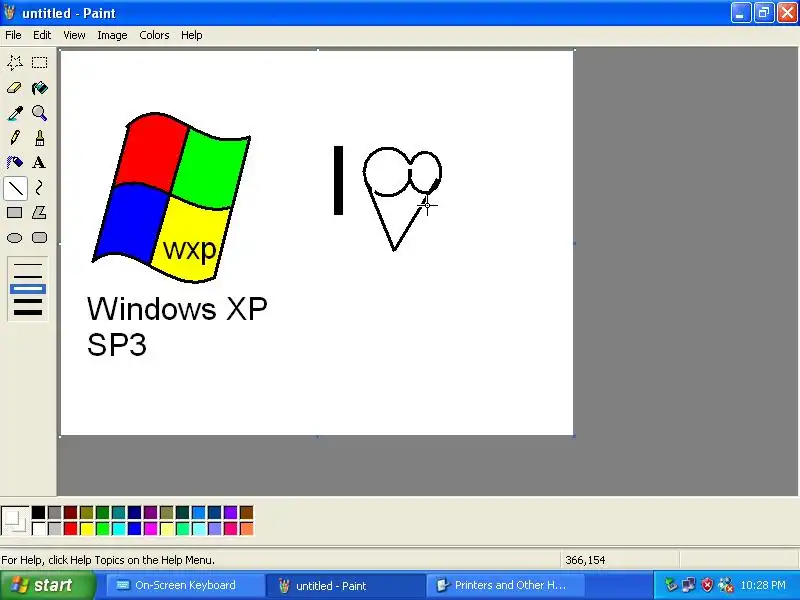Select the purple color swatch
This screenshot has width=800, height=600.
click(x=151, y=512)
